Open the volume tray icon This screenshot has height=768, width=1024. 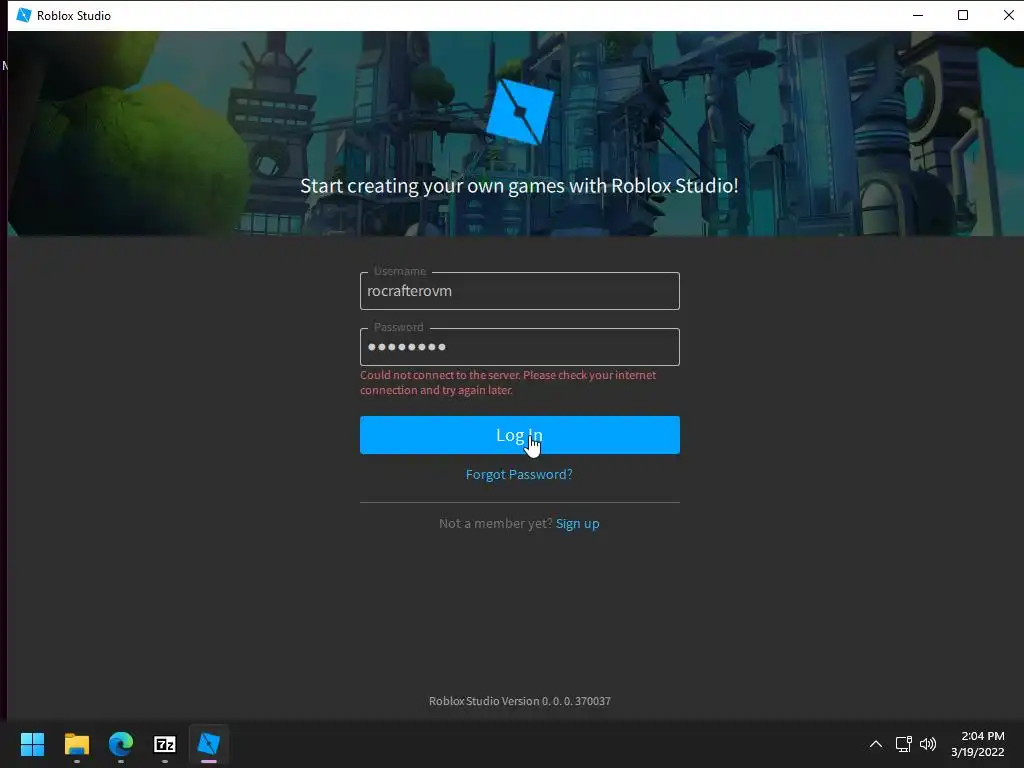tap(927, 744)
